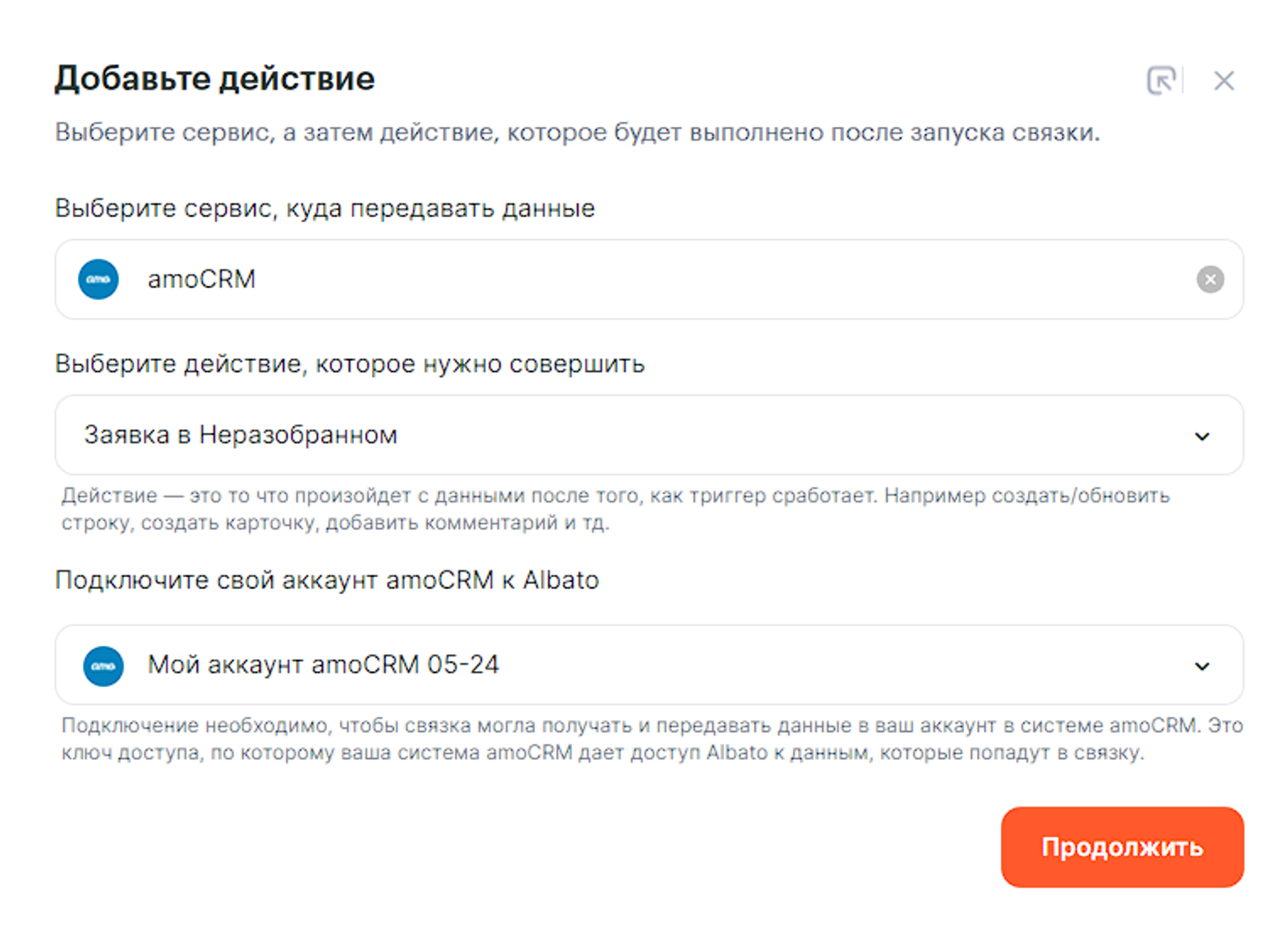
Task: Click amoCRM logo in service field
Action: coord(98,279)
